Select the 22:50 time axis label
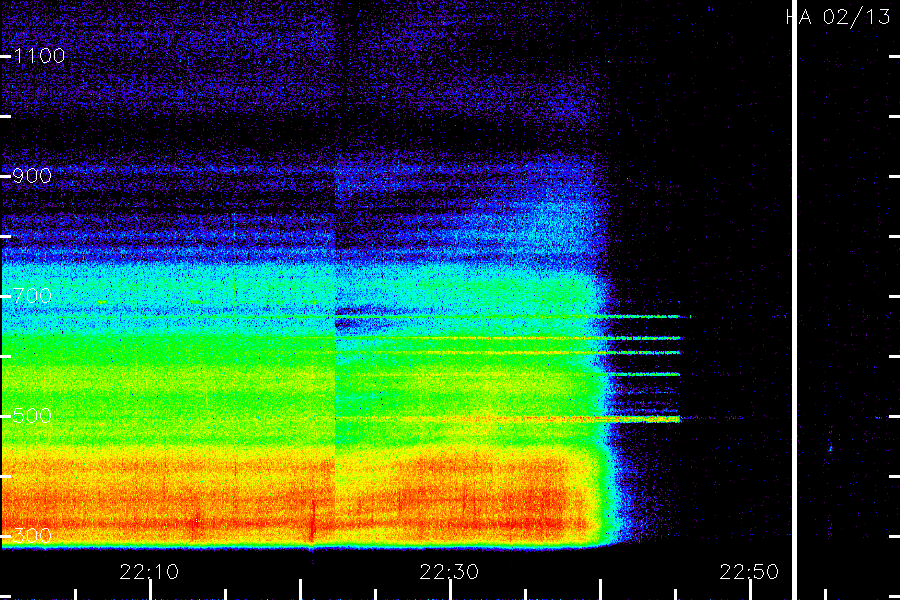The image size is (900, 600). click(749, 572)
